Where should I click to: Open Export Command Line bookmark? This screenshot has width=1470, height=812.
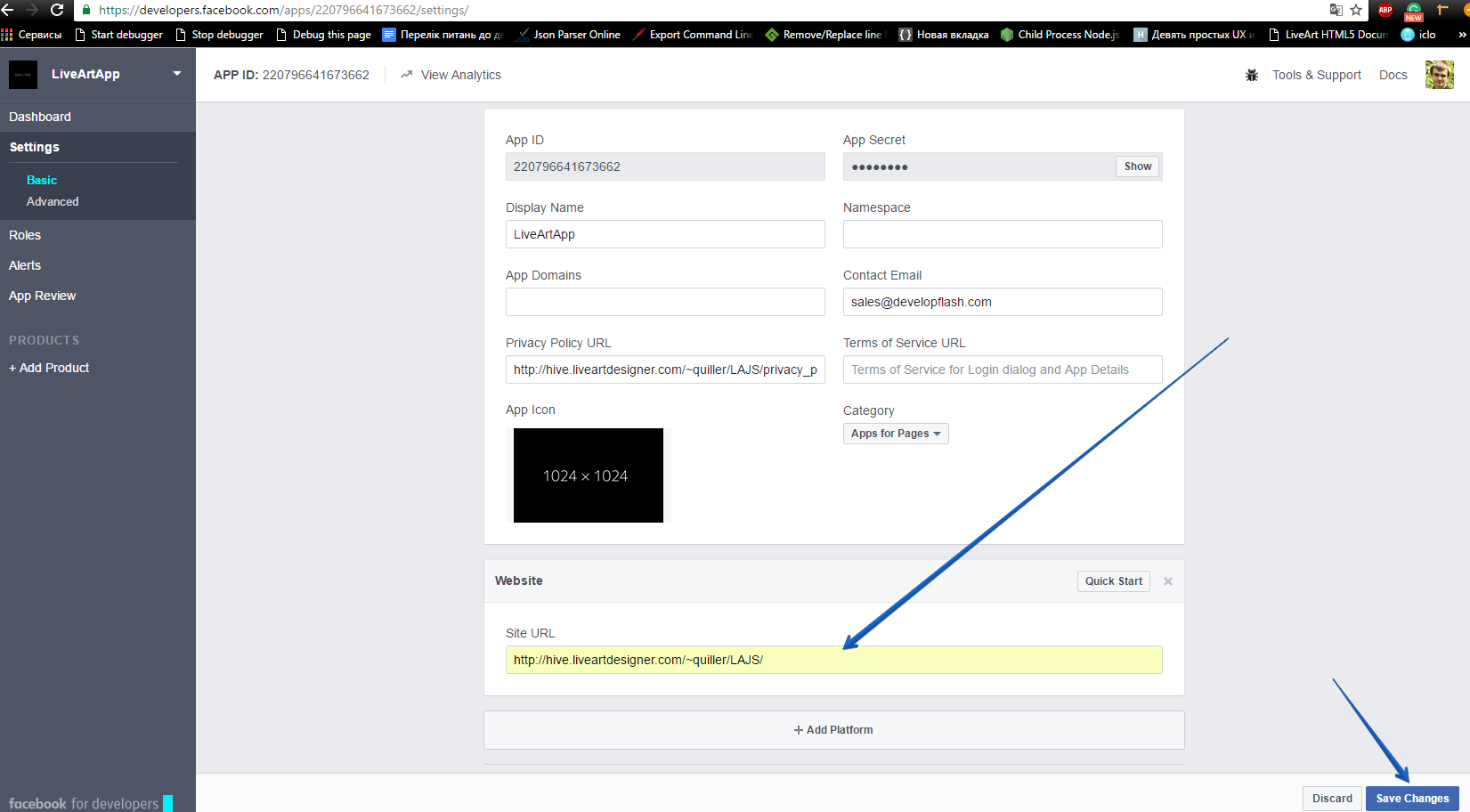click(x=693, y=35)
